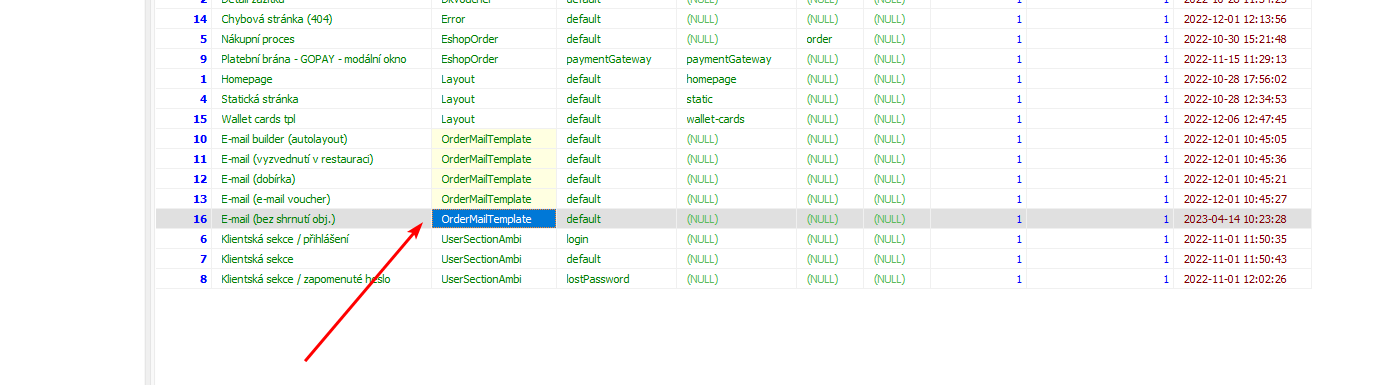The height and width of the screenshot is (385, 1375).
Task: Select the highlighted OrderMailTemplate cell in row 16
Action: tap(494, 219)
